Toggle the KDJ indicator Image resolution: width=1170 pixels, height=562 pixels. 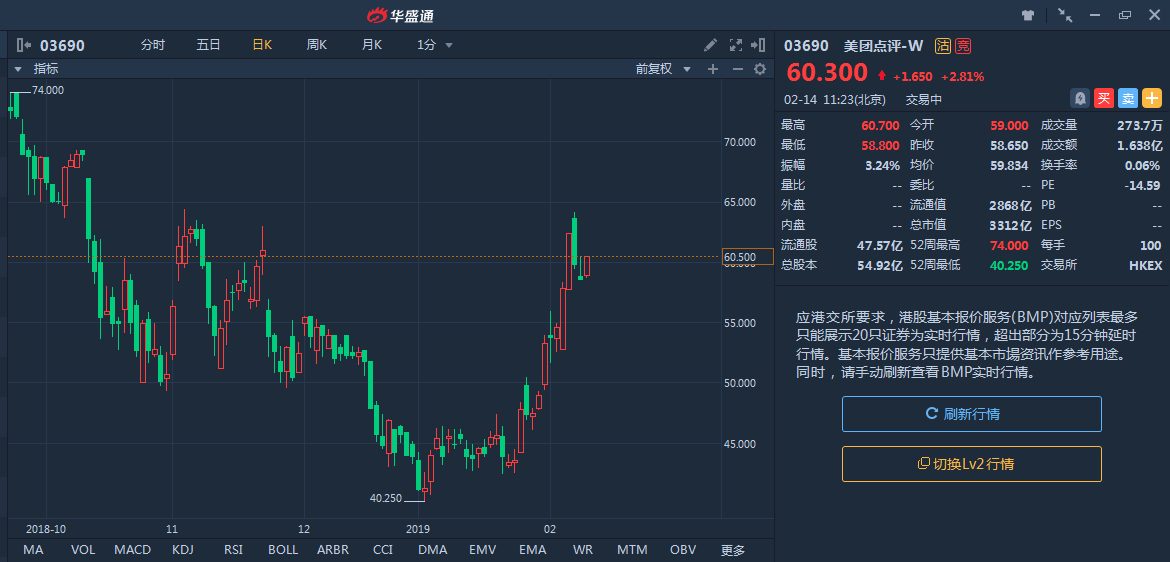click(183, 550)
